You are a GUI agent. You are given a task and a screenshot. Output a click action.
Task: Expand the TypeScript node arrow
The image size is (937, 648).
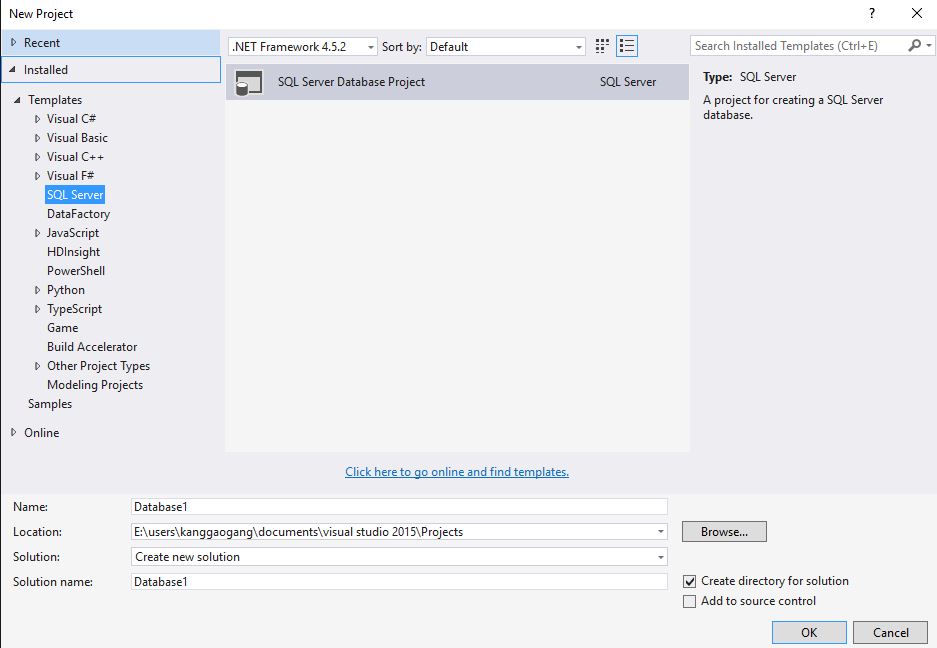coord(37,309)
